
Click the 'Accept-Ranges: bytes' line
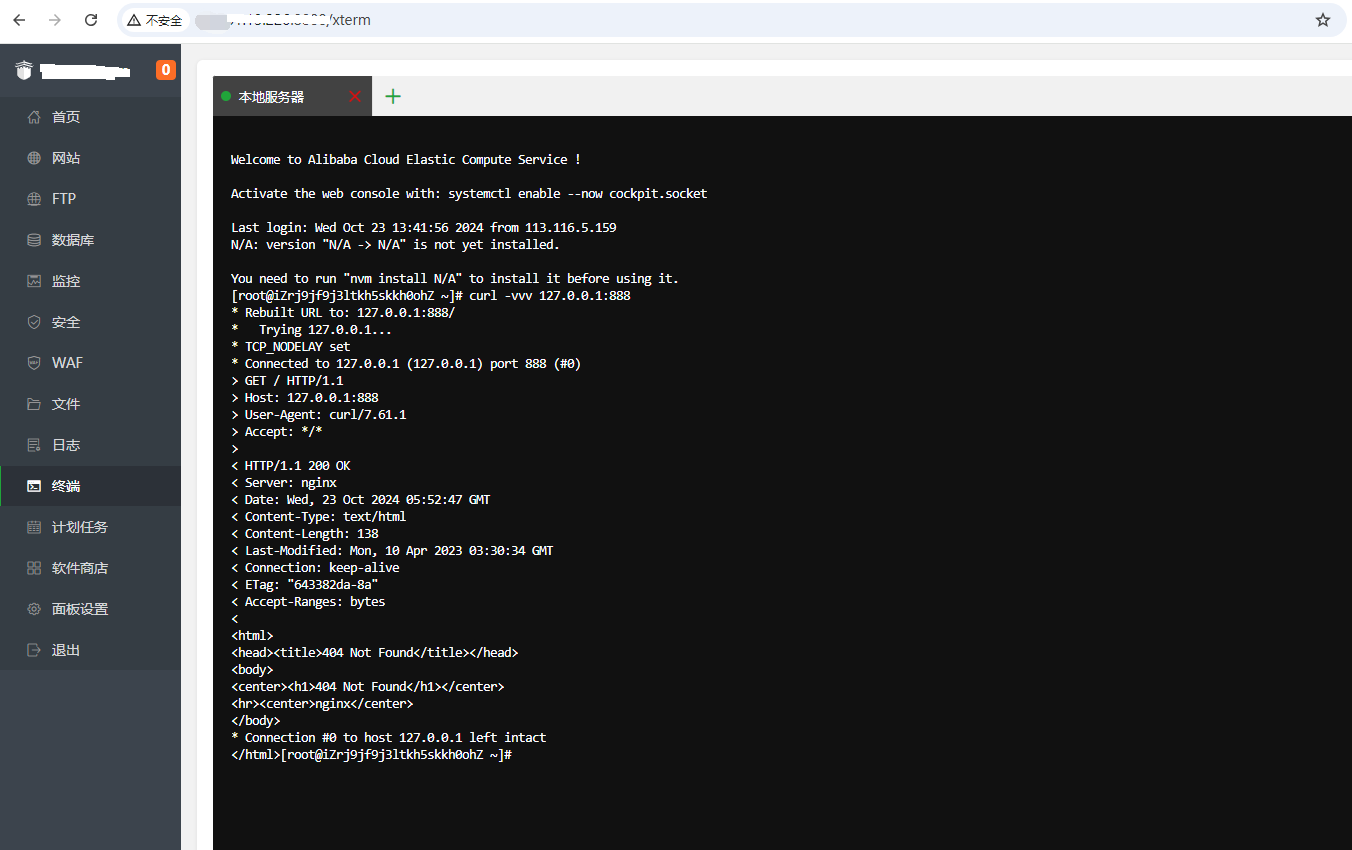pos(308,602)
